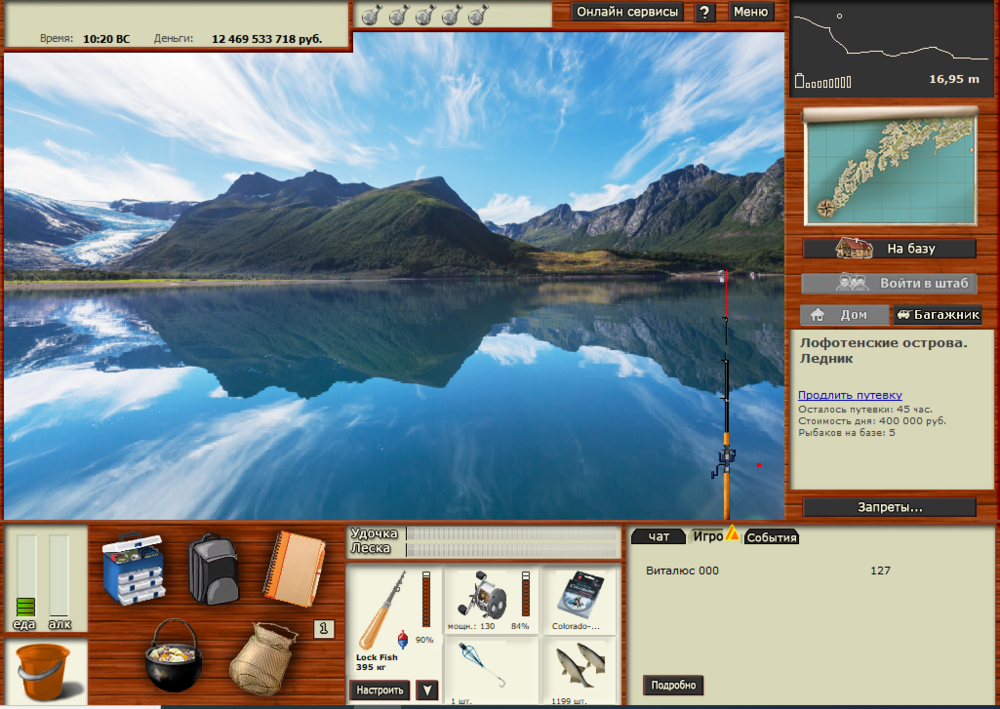Open the Lofoten islands map thumbnail
The width and height of the screenshot is (1000, 709).
(x=890, y=166)
